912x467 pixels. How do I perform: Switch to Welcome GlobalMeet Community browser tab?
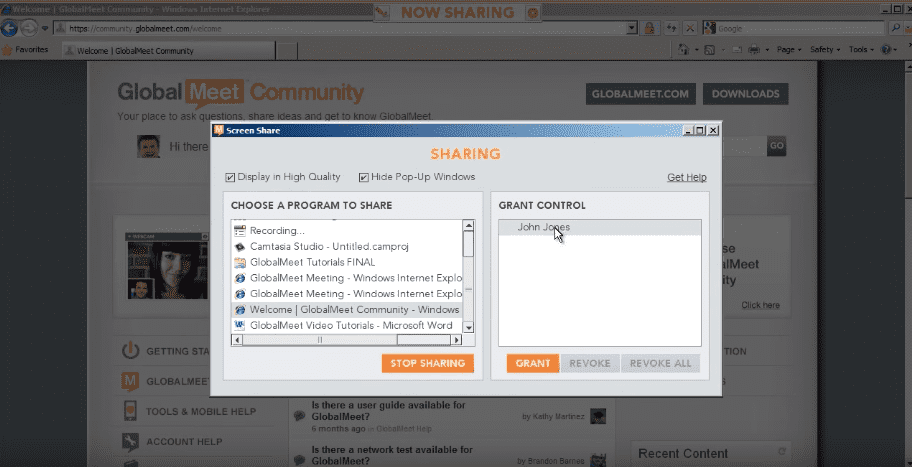135,50
